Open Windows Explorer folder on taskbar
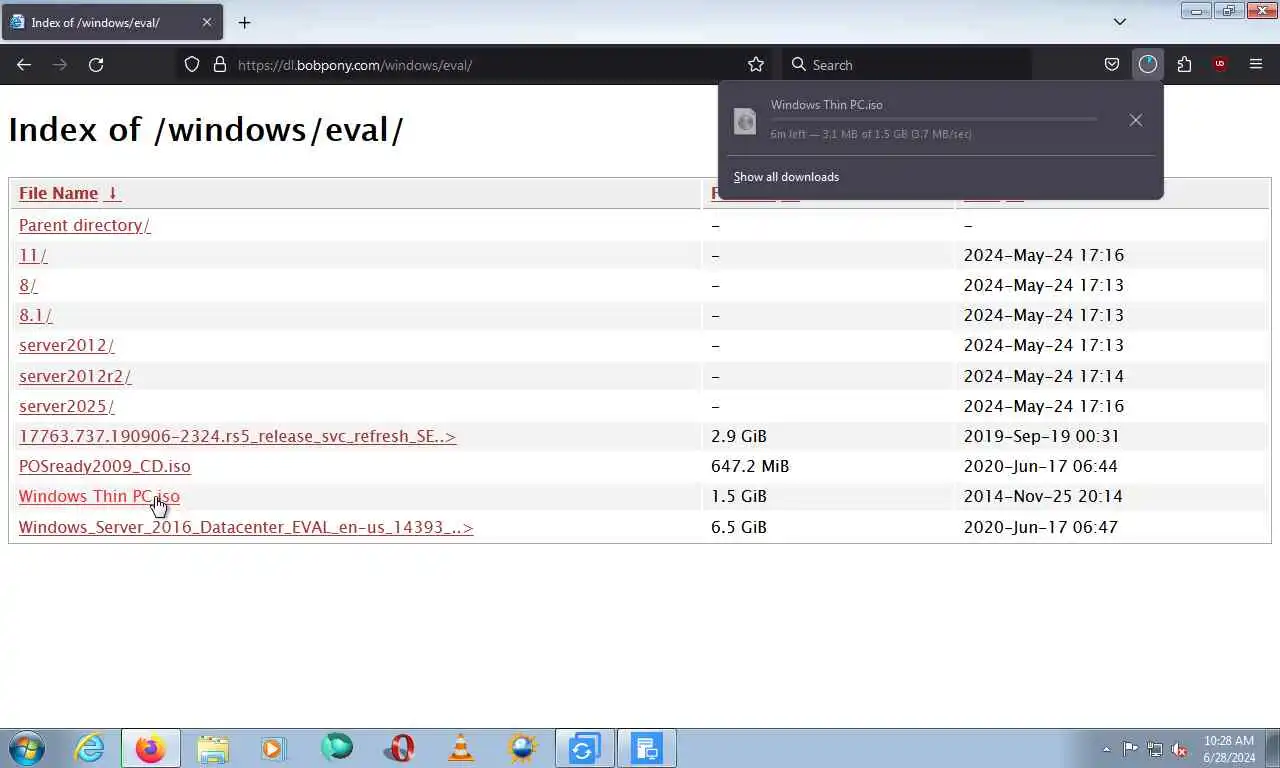 [213, 748]
